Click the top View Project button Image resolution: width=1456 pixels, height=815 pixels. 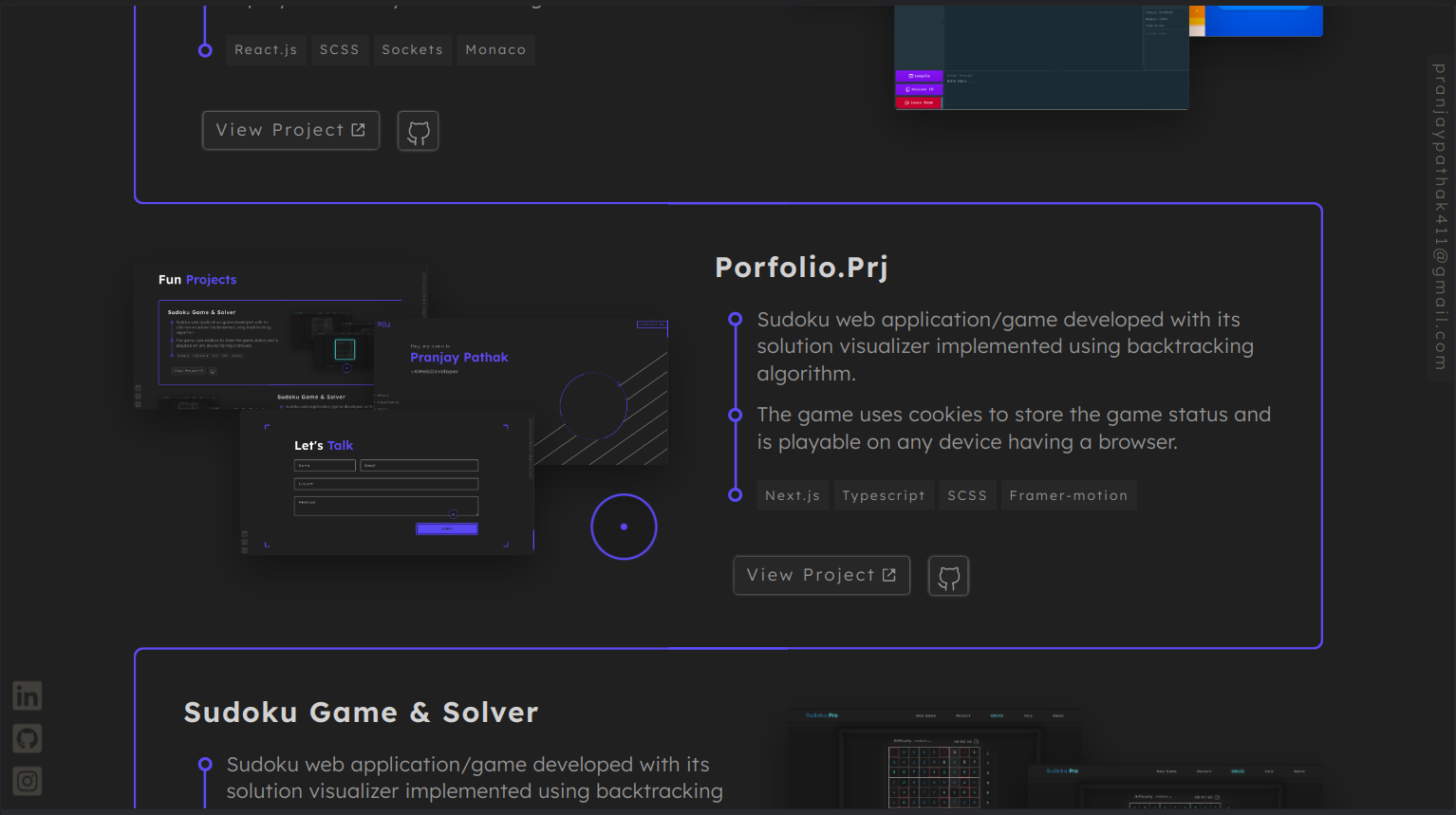pos(290,131)
